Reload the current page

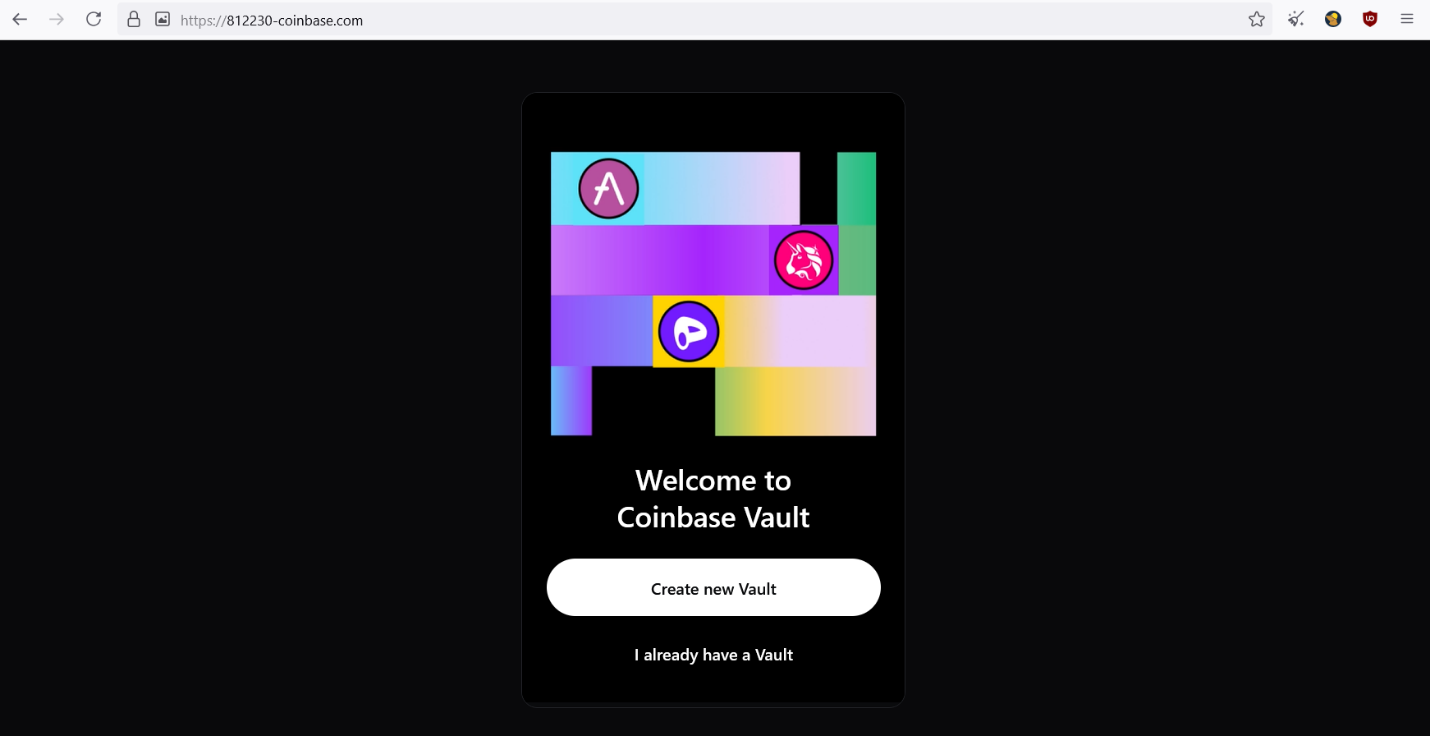click(x=94, y=19)
